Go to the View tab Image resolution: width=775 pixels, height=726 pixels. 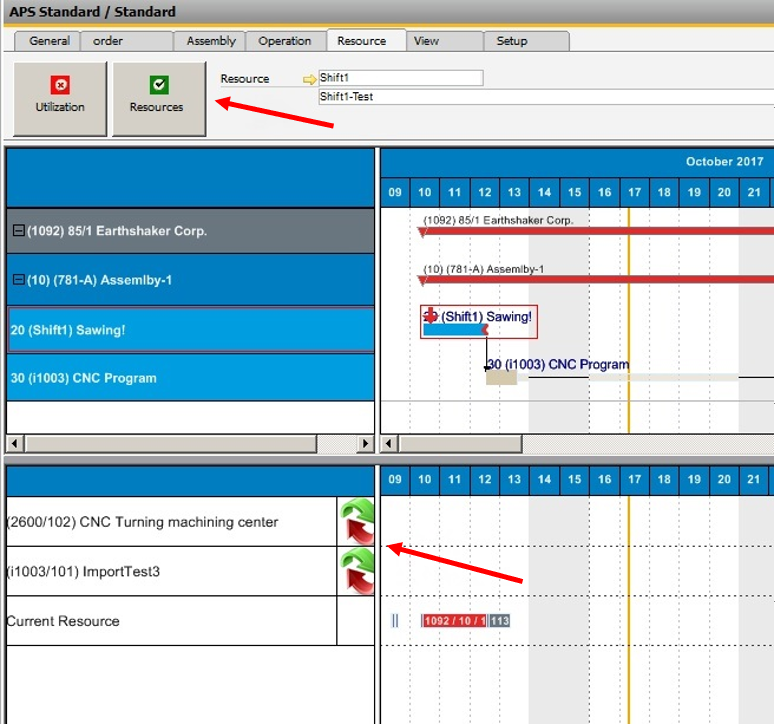(426, 41)
